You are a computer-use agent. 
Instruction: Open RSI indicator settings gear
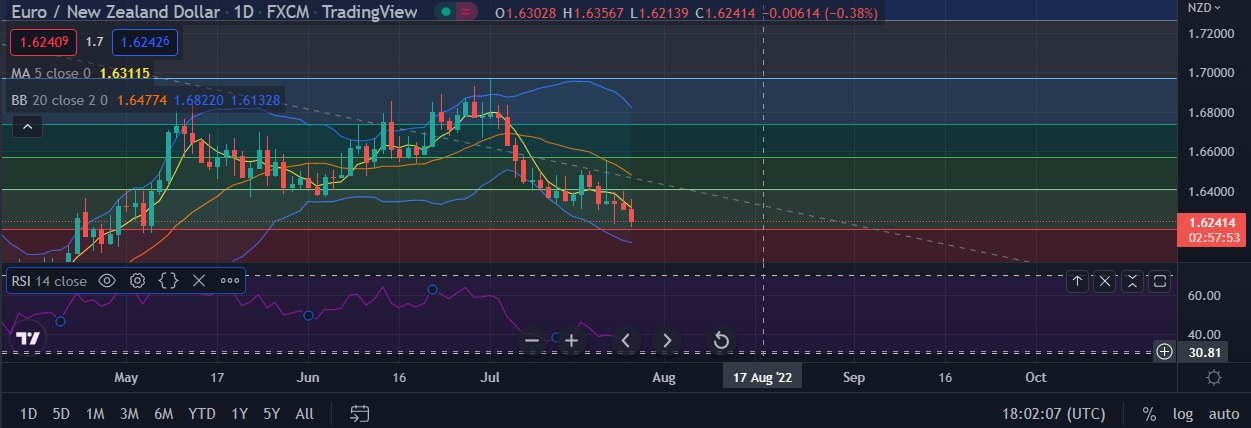click(138, 281)
